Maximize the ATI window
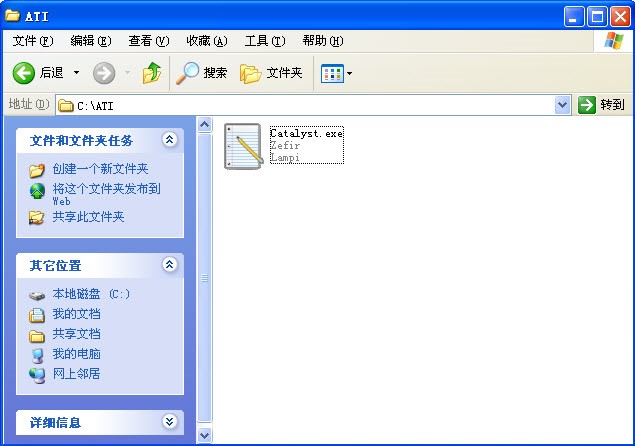 pyautogui.click(x=597, y=17)
